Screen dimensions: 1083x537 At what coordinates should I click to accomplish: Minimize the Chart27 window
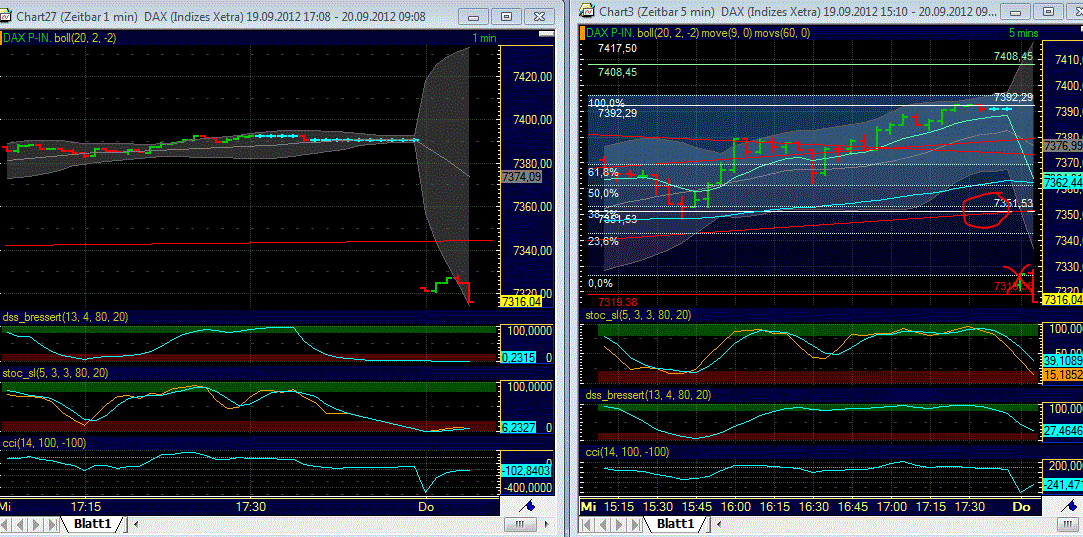tap(475, 16)
